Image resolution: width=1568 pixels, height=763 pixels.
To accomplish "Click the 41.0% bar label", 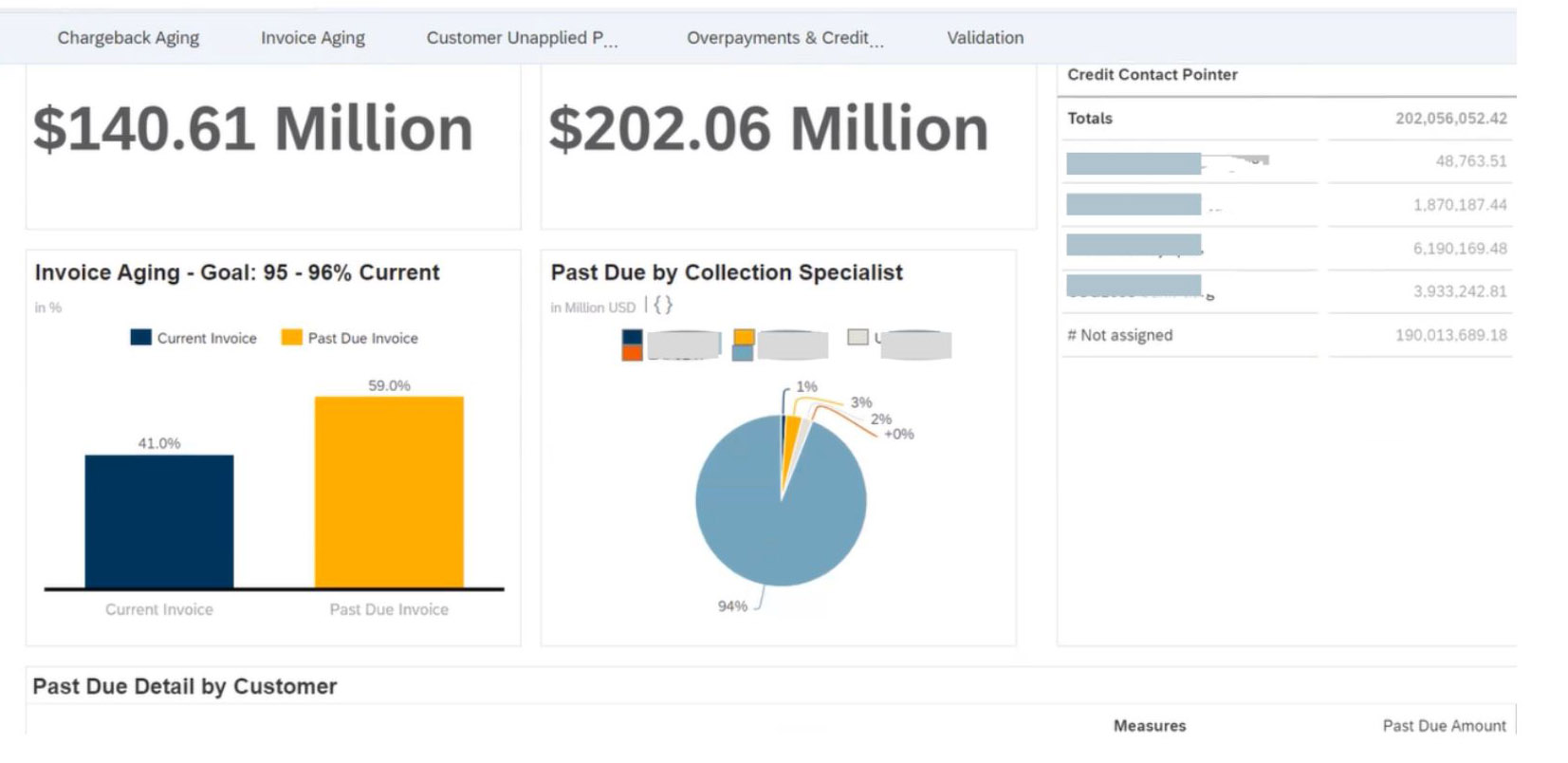I will click(x=159, y=443).
